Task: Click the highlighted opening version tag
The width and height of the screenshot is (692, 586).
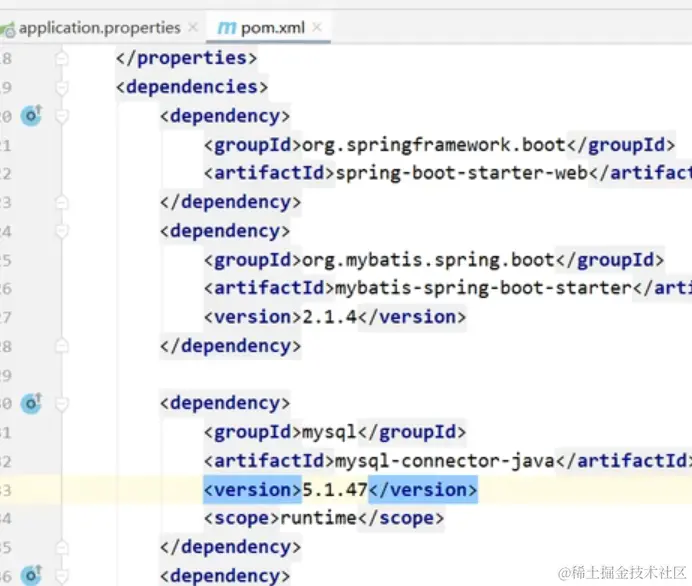Action: (252, 490)
